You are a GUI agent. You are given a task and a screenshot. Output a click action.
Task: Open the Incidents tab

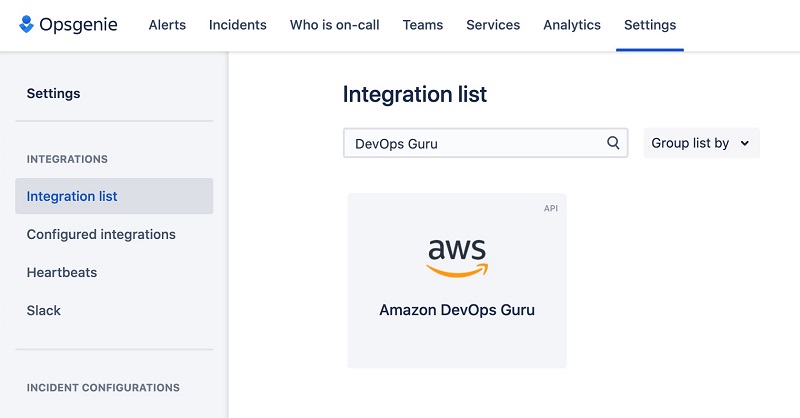238,25
